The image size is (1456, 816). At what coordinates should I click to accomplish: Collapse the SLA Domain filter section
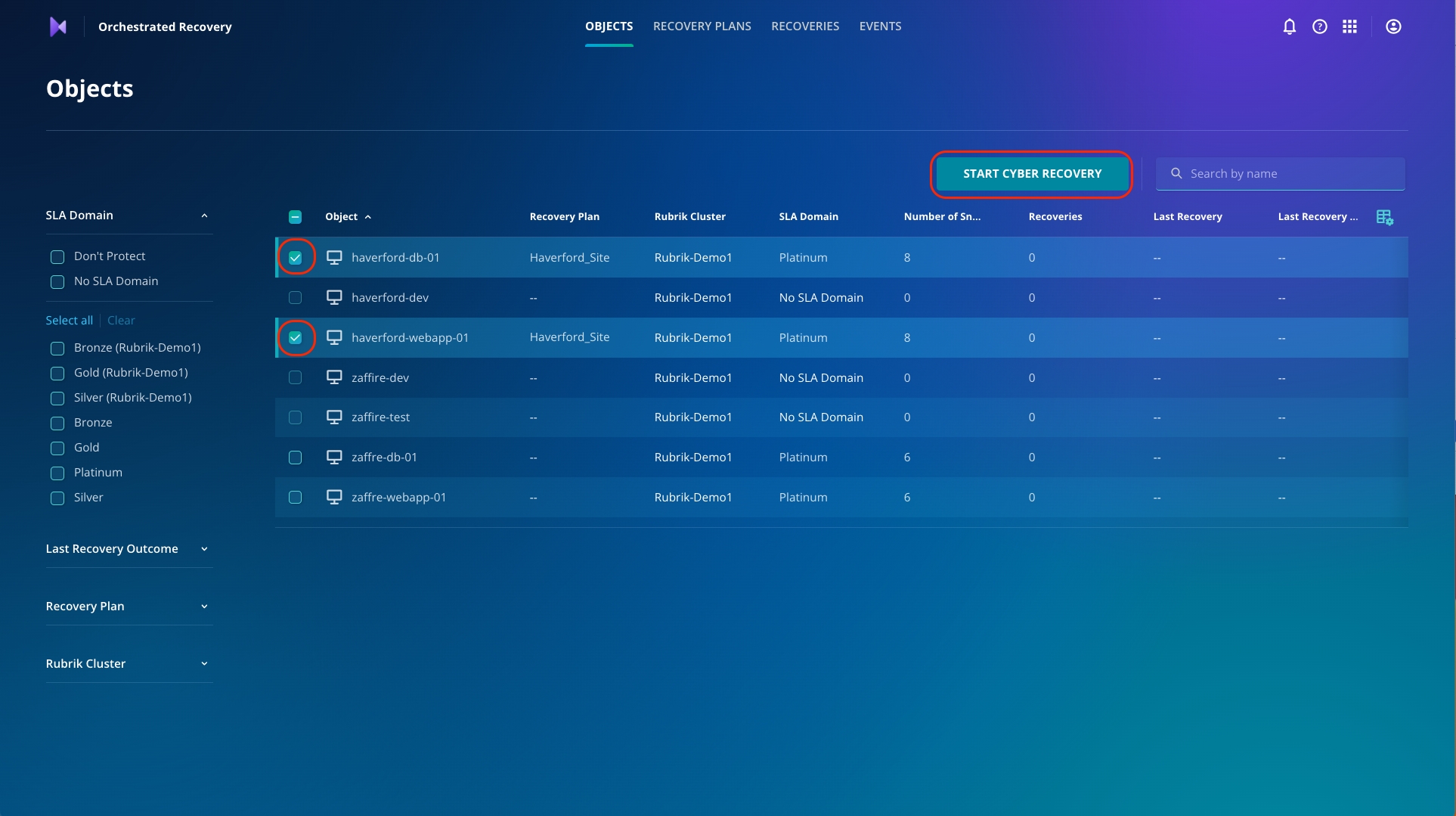204,216
